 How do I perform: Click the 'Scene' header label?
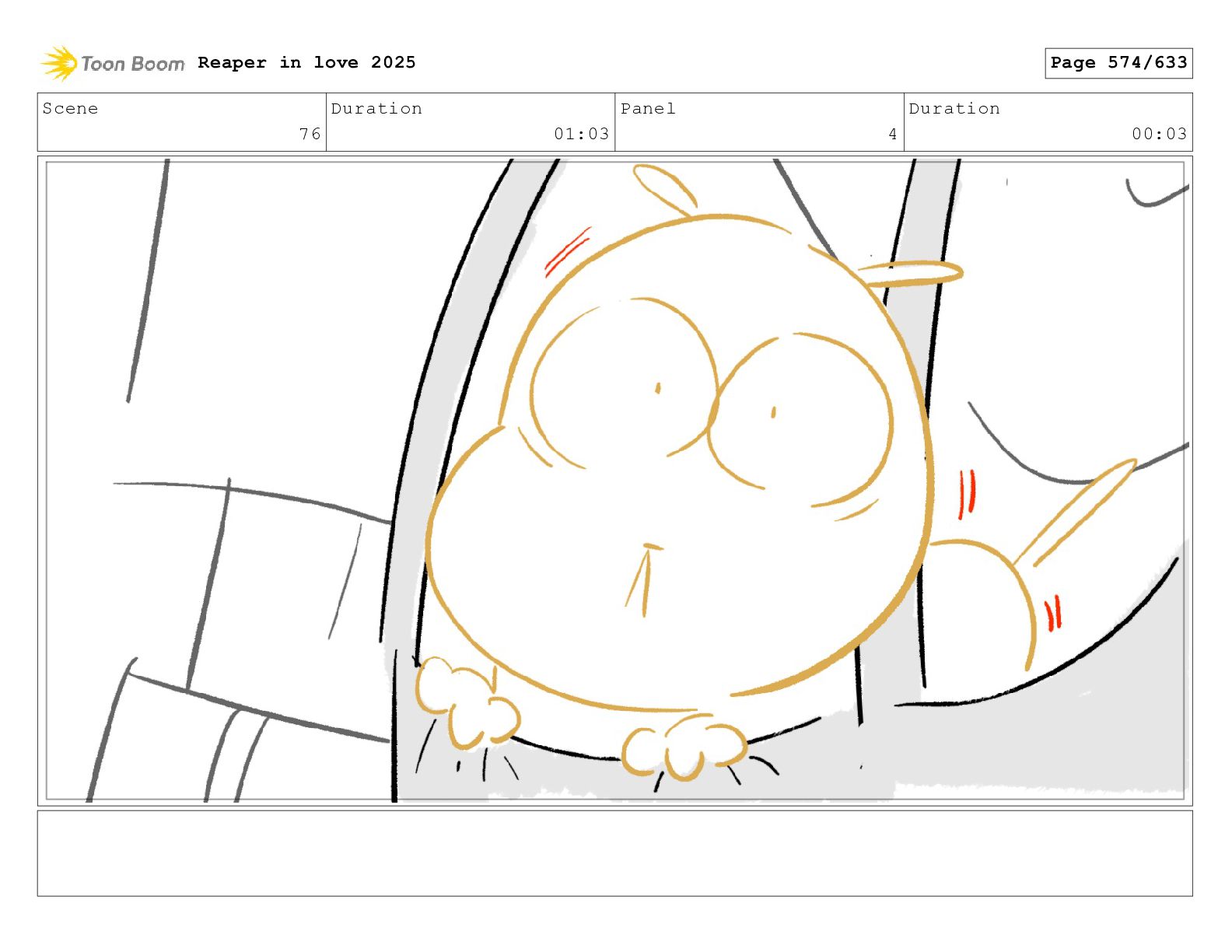pos(70,109)
